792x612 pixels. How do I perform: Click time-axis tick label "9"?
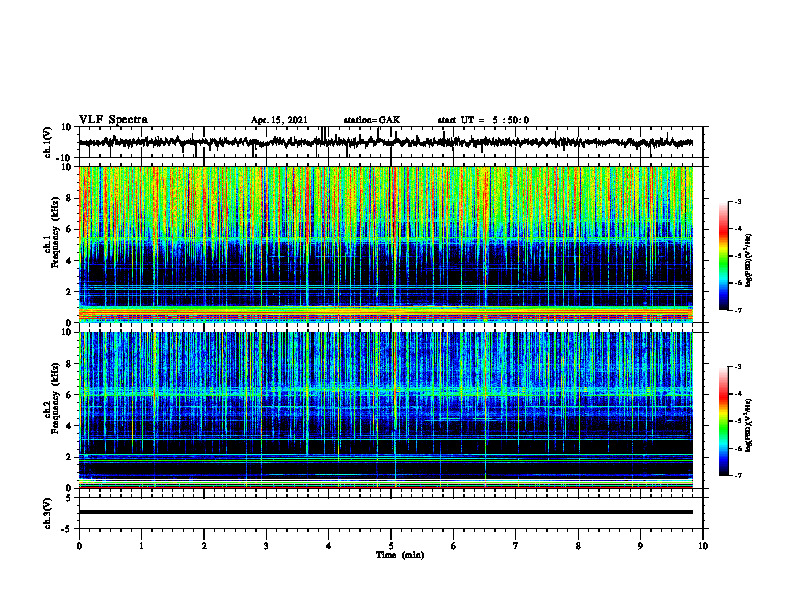(x=640, y=546)
